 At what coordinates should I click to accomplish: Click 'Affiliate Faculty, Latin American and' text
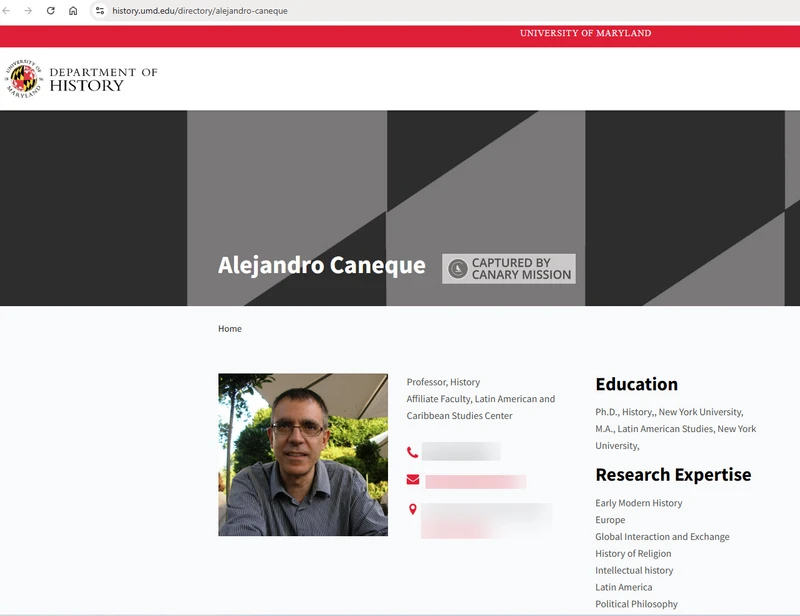481,399
